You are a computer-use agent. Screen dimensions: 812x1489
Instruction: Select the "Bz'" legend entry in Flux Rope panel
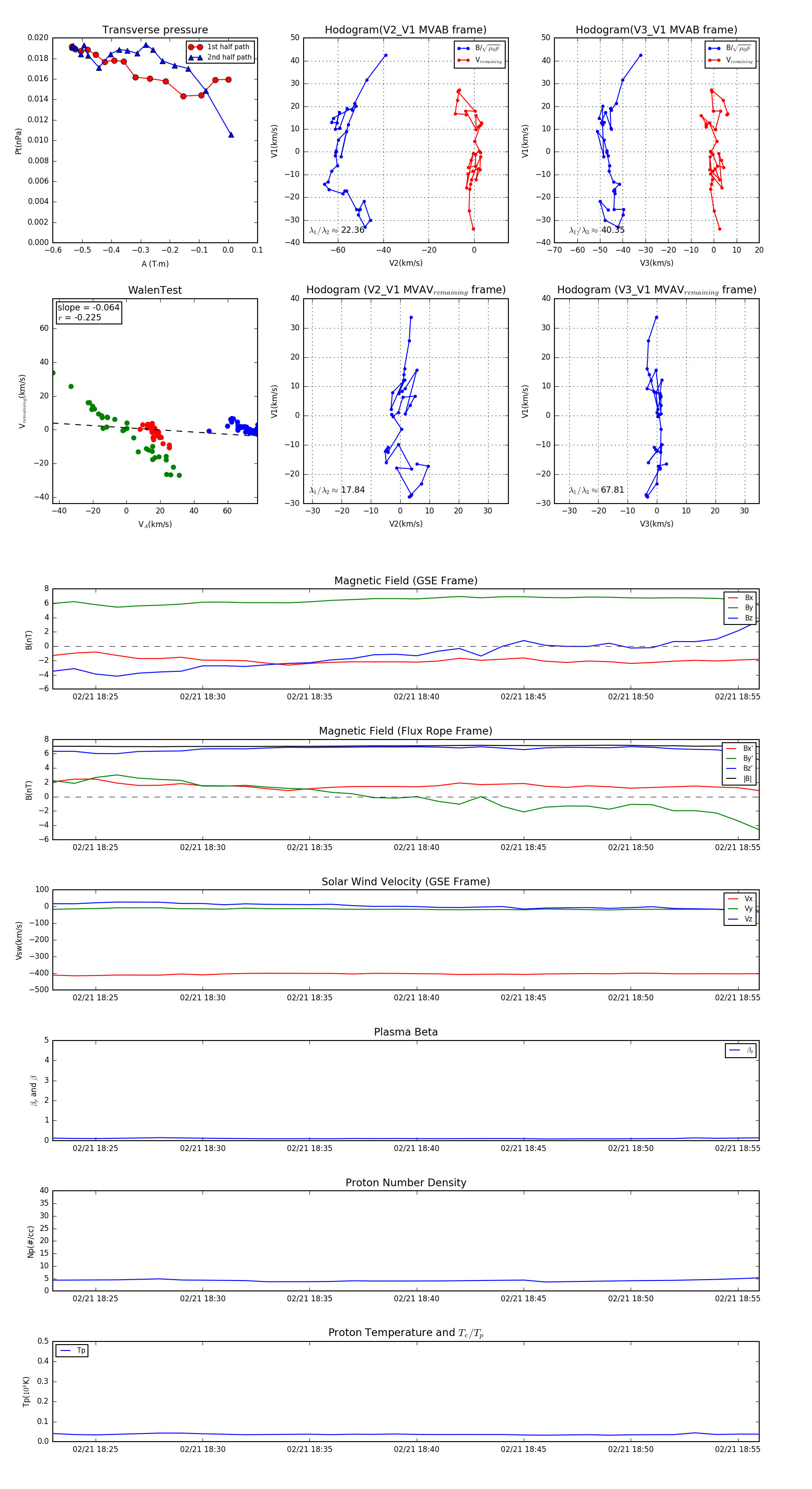click(739, 768)
